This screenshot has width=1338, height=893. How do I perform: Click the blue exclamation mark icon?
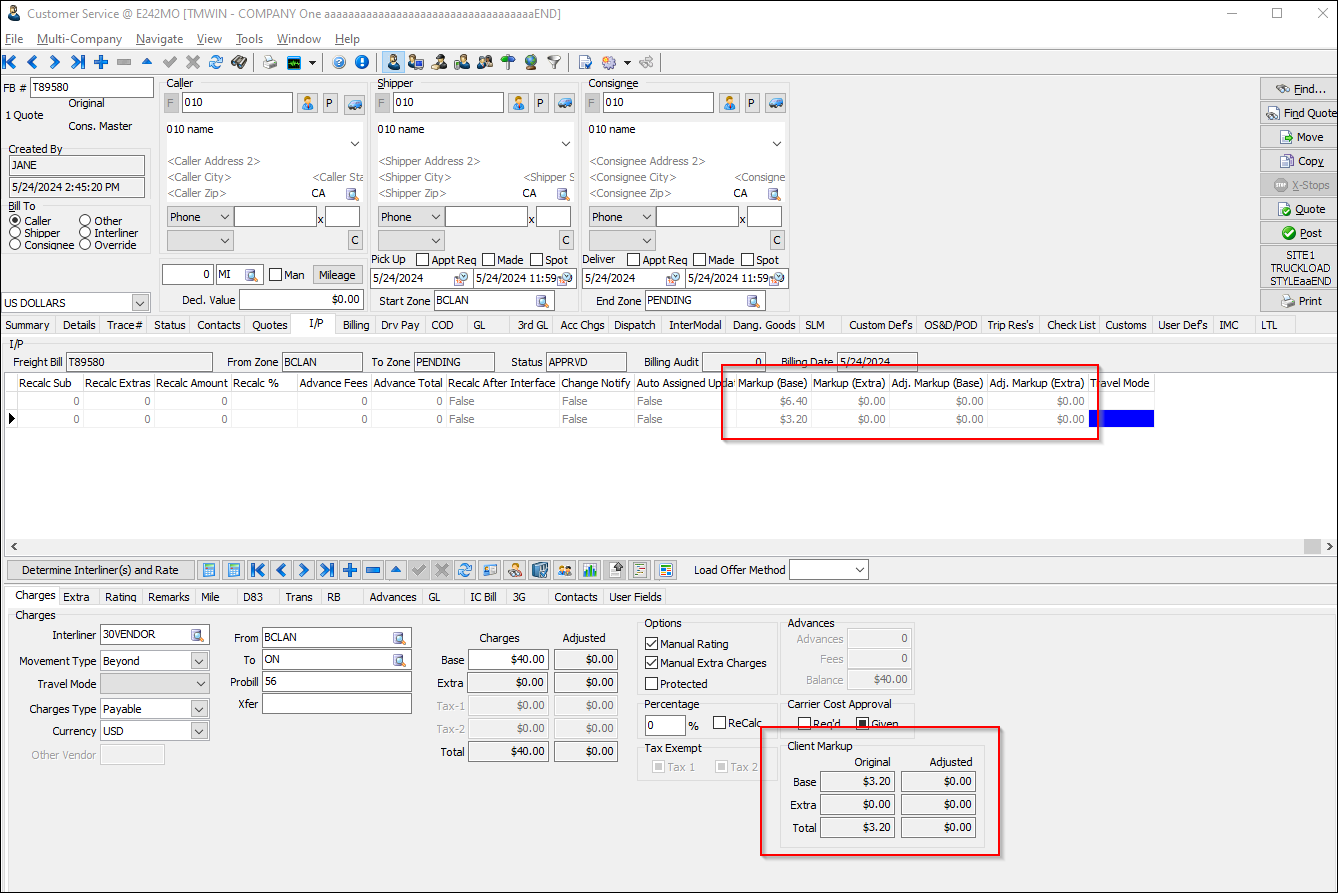click(362, 62)
